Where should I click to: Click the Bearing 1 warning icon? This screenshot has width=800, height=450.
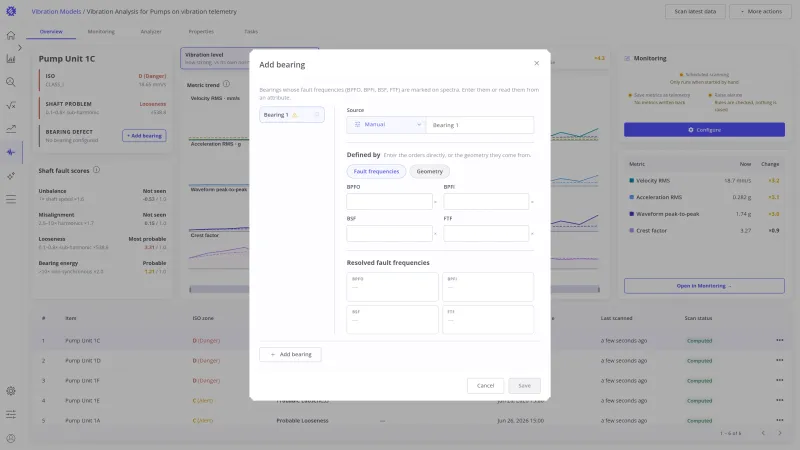click(x=294, y=115)
